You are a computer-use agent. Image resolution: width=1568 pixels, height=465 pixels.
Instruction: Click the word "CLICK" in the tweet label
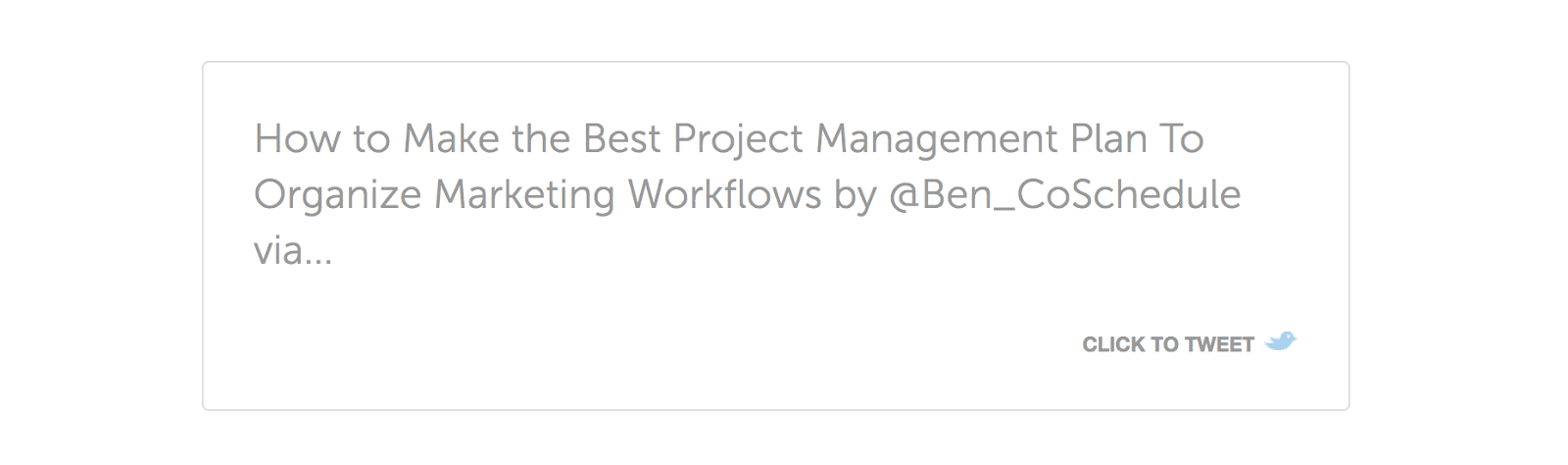click(1112, 344)
